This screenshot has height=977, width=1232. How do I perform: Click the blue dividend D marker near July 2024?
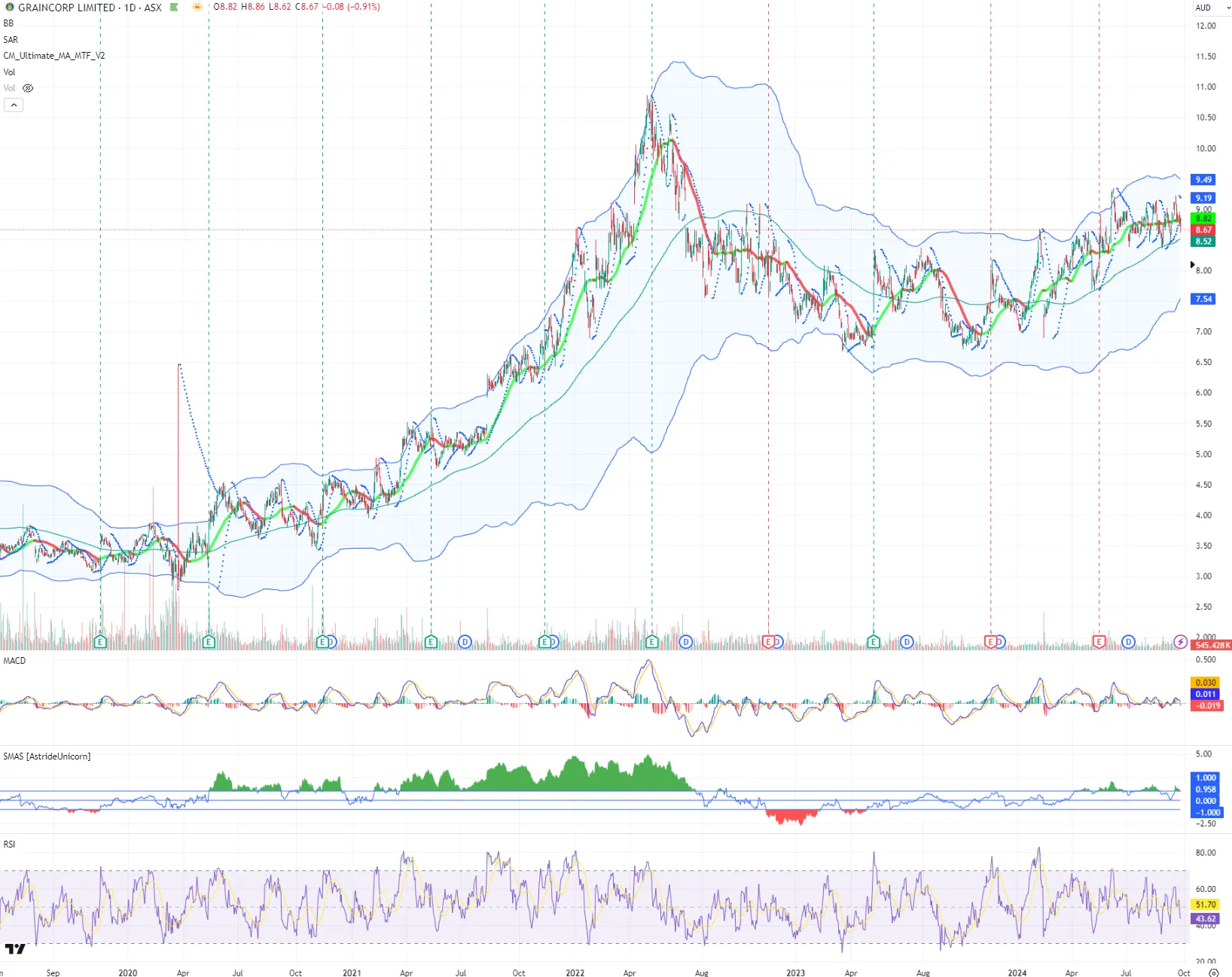click(x=1128, y=642)
